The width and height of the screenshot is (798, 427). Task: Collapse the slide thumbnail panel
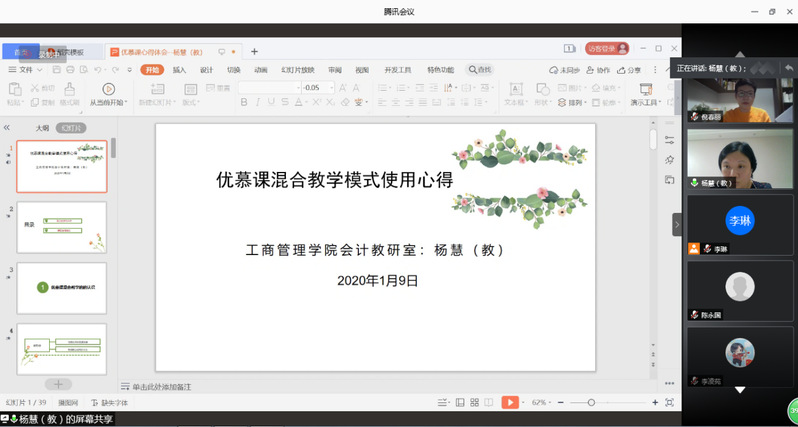click(x=7, y=128)
